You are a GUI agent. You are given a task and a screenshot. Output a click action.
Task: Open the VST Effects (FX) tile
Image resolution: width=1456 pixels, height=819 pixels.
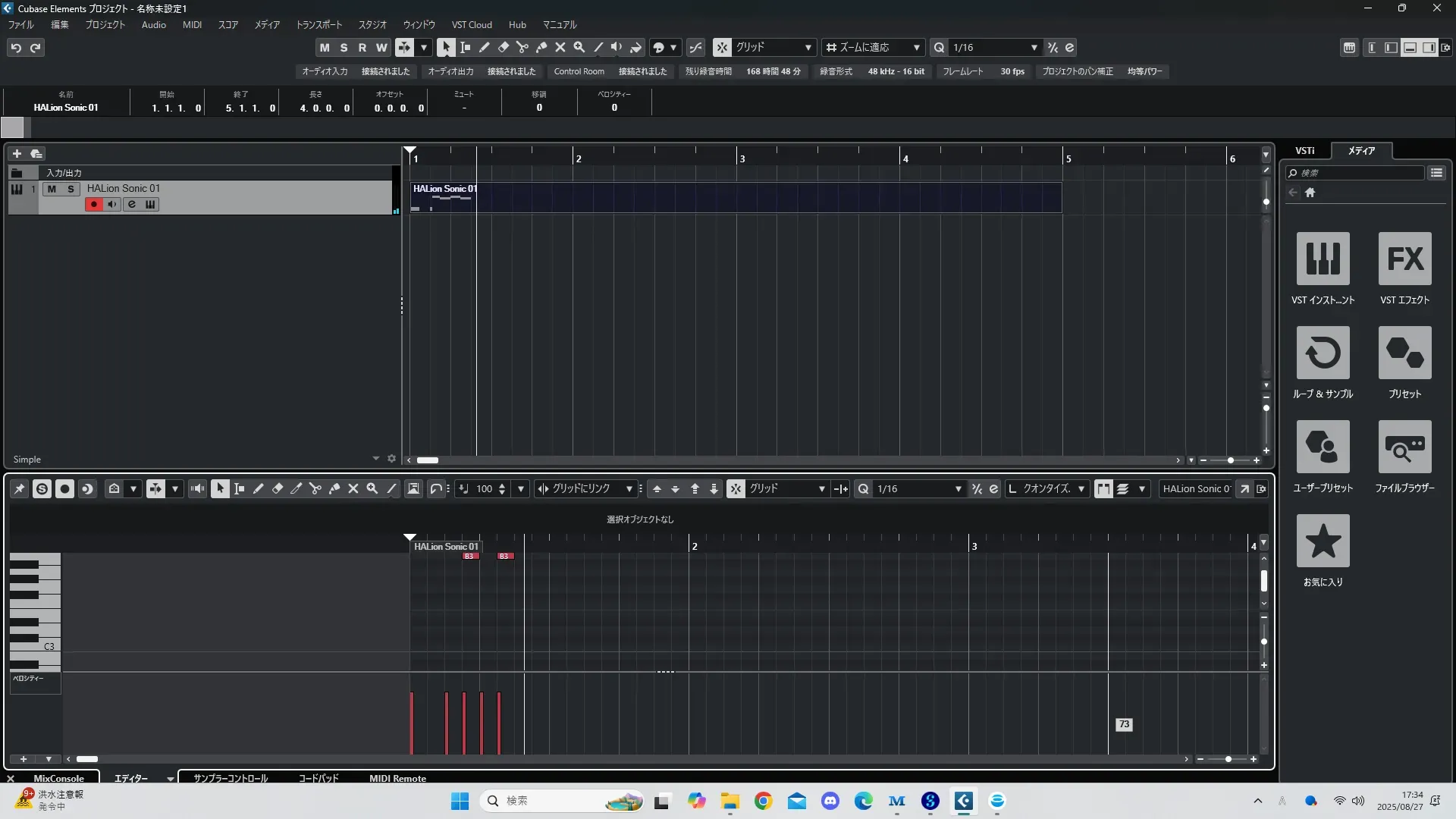pos(1404,259)
